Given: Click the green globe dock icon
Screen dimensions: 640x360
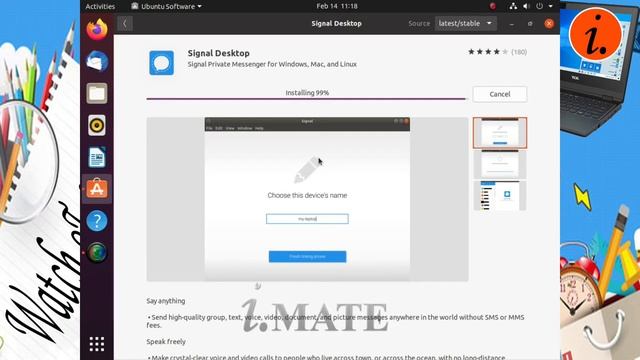Looking at the screenshot, I should [97, 252].
